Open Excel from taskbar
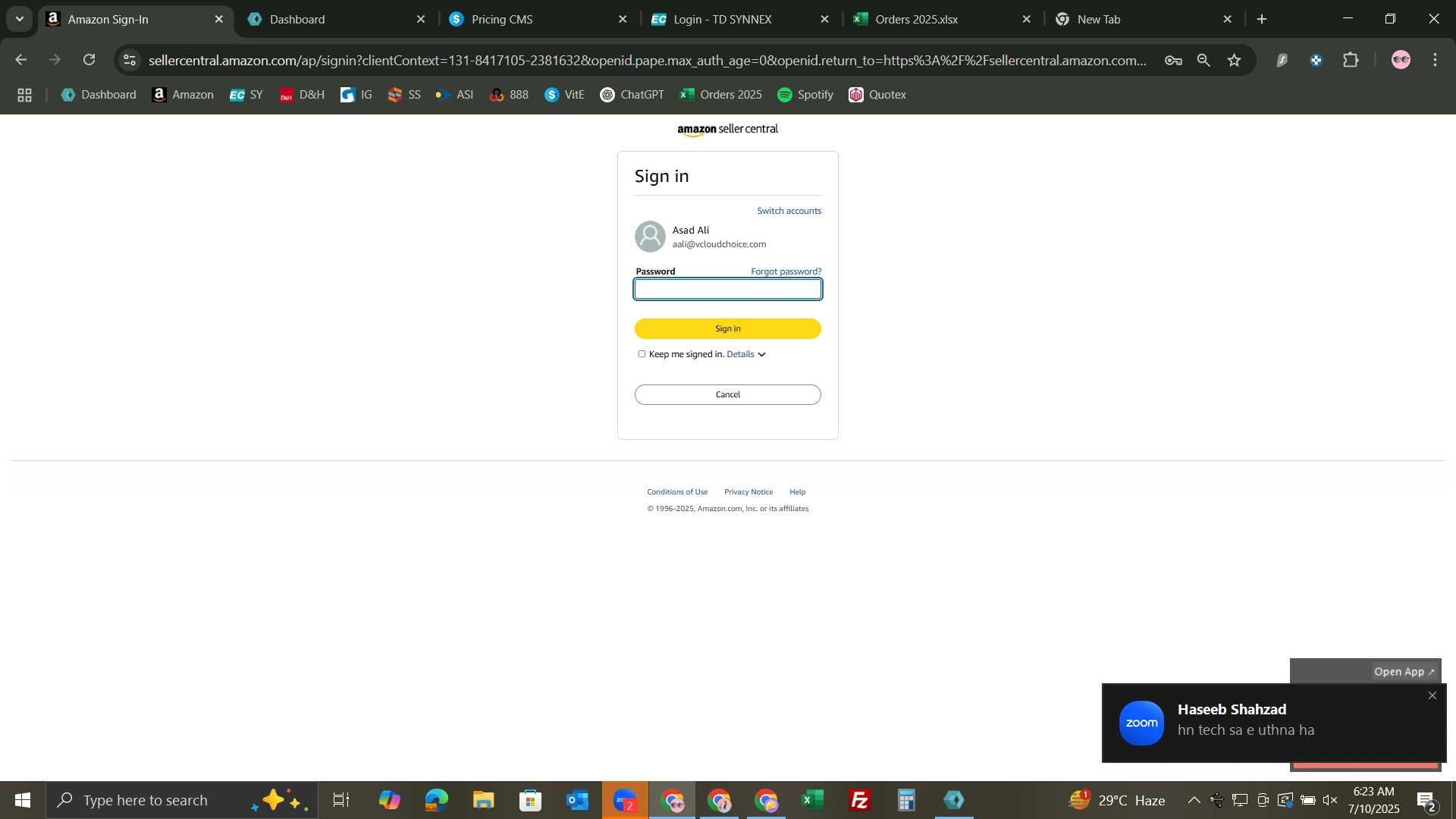Screen dimensions: 1456x819 tap(813, 800)
